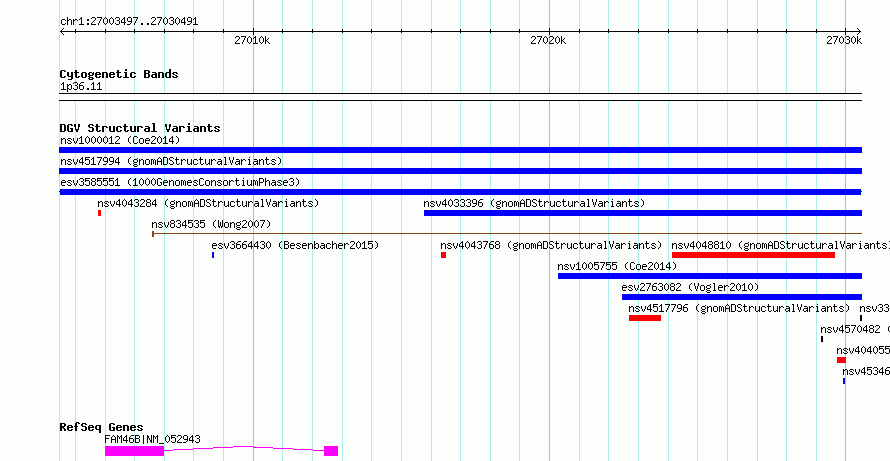Click the small red marker under nsv4043768

[443, 255]
